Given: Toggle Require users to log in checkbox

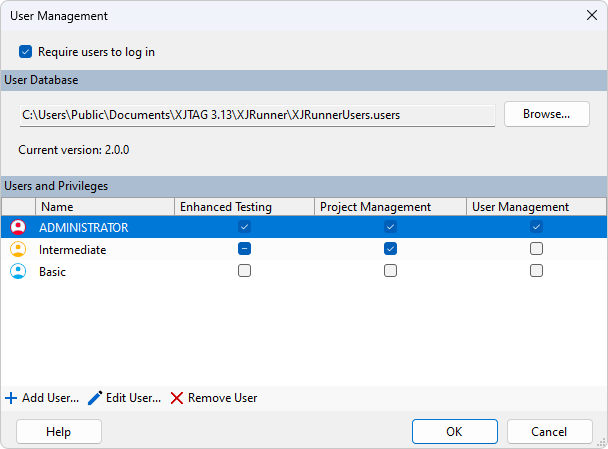Looking at the screenshot, I should pyautogui.click(x=26, y=52).
